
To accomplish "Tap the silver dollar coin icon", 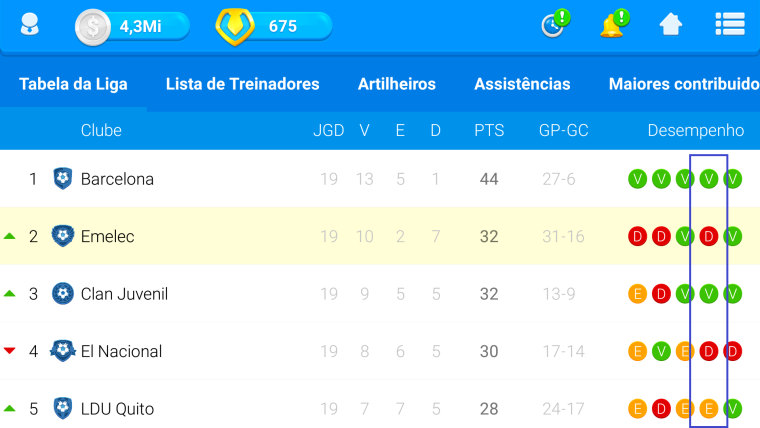I will 93,27.
